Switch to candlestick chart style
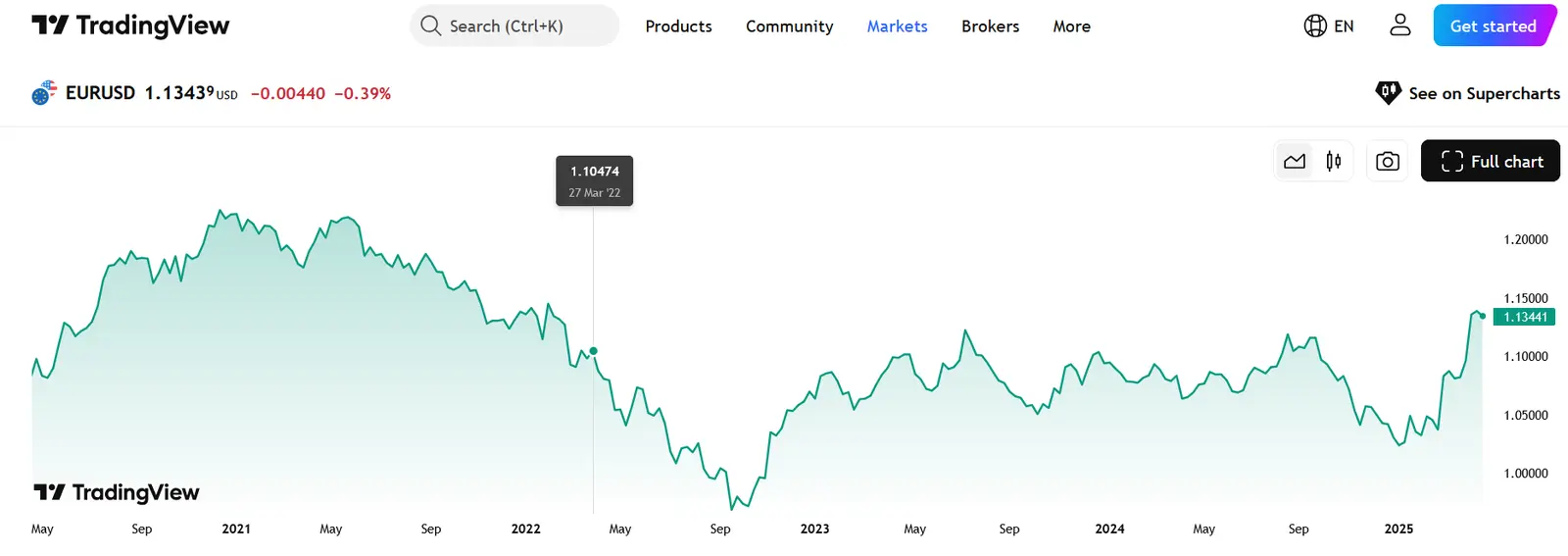 [x=1334, y=162]
